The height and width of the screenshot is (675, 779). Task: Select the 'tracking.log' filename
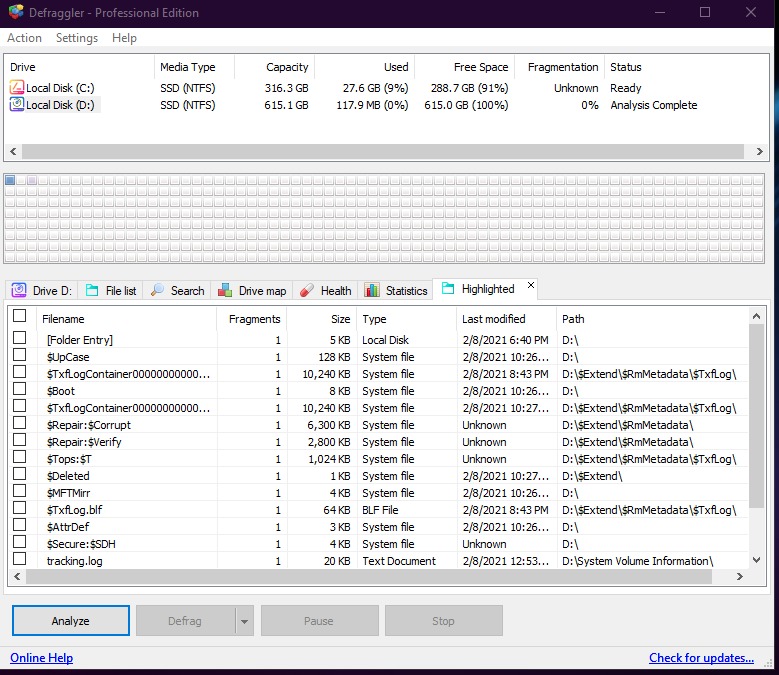[75, 561]
